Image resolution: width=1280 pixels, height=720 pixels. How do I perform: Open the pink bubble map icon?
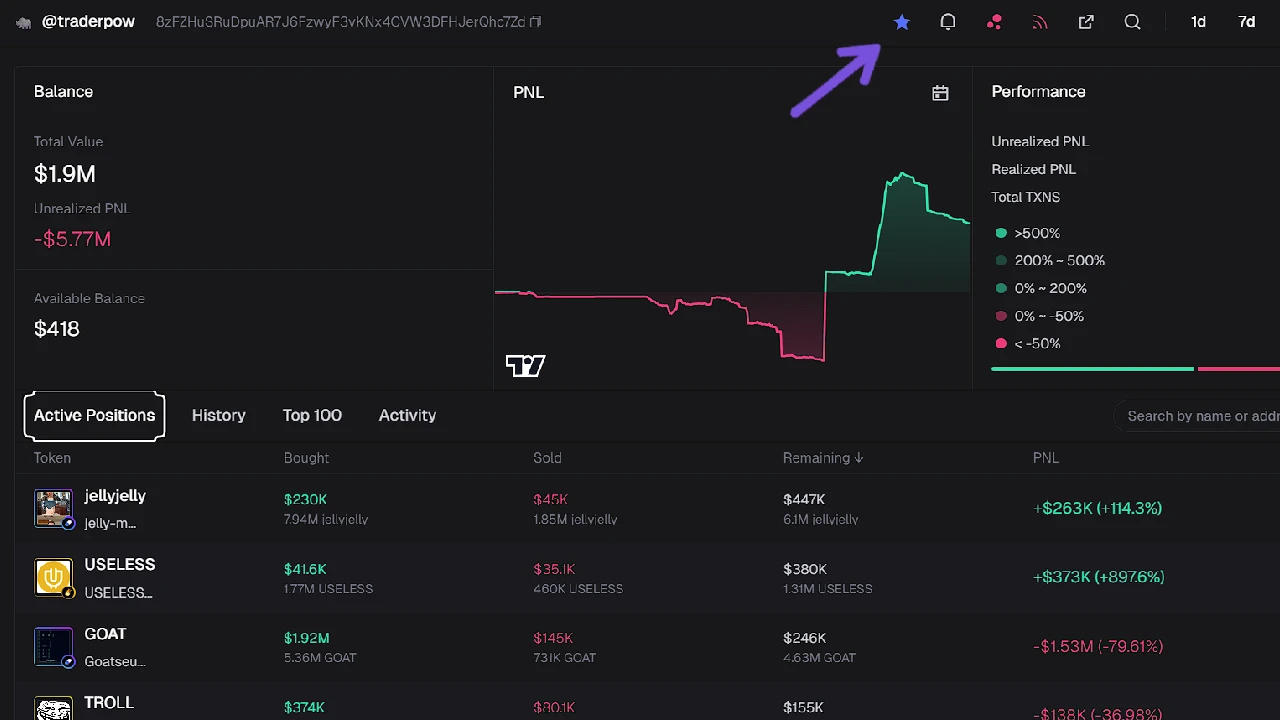click(x=994, y=22)
